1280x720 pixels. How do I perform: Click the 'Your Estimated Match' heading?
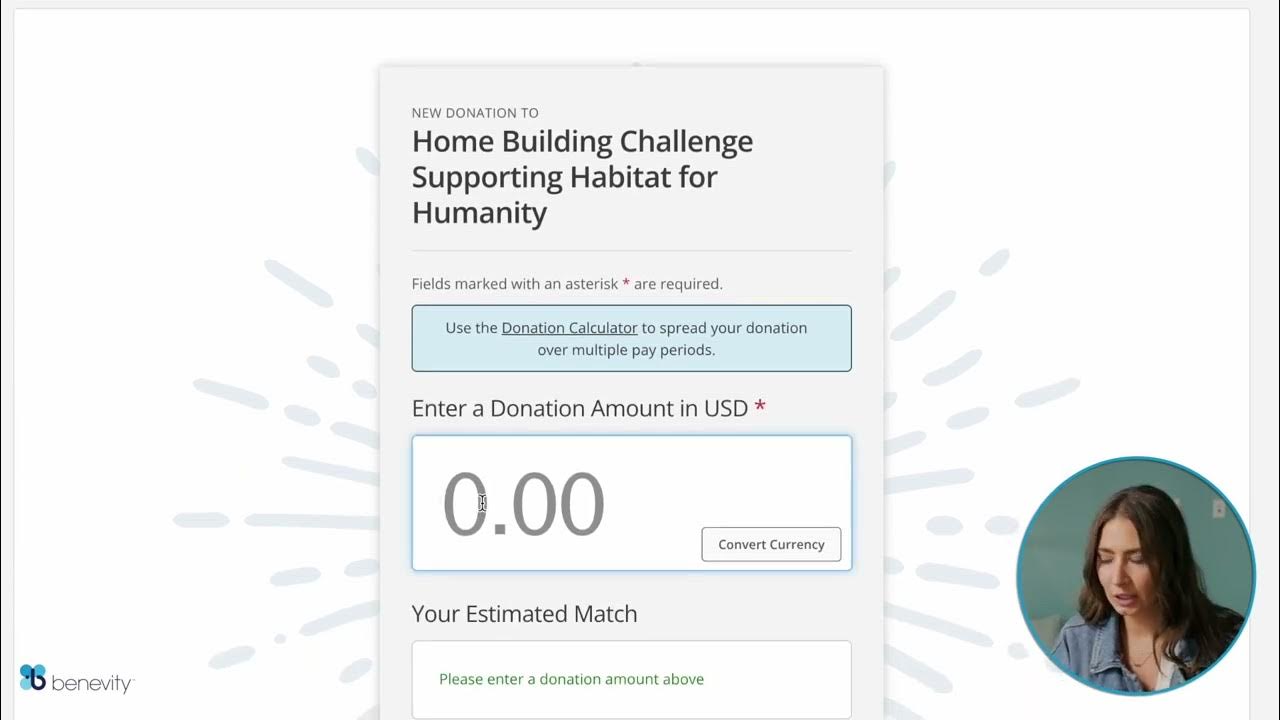pyautogui.click(x=524, y=613)
